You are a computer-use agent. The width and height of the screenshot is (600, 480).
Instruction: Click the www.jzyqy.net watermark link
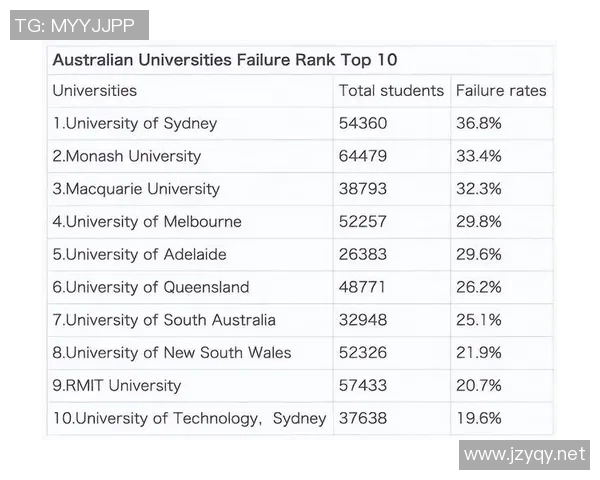pos(524,454)
